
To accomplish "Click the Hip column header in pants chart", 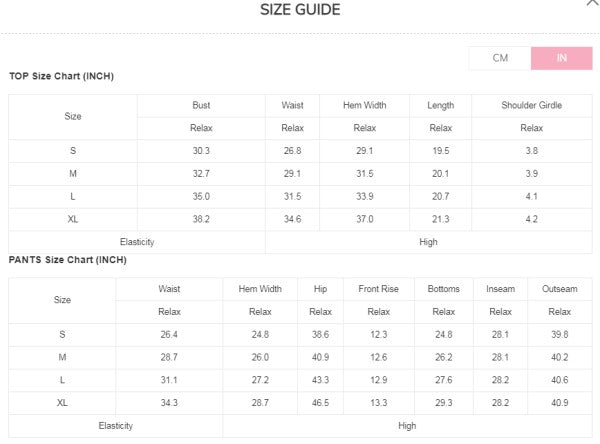I will (x=320, y=289).
